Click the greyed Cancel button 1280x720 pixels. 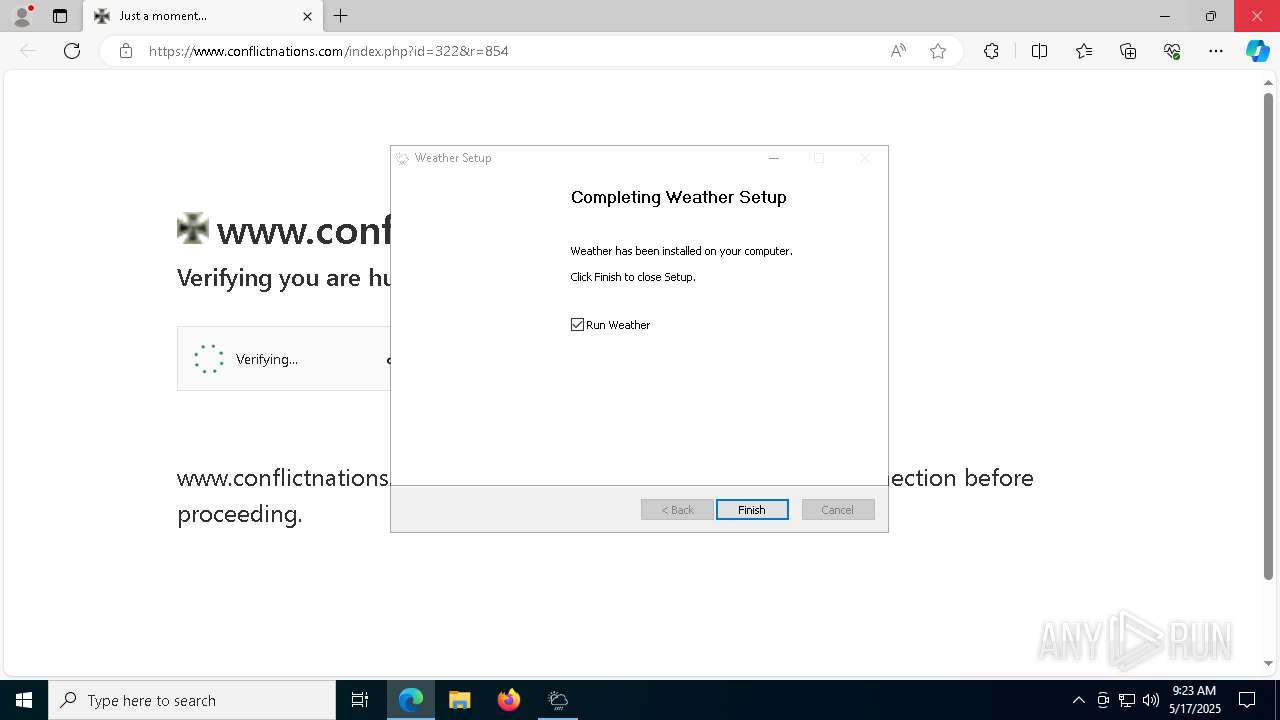coord(838,510)
